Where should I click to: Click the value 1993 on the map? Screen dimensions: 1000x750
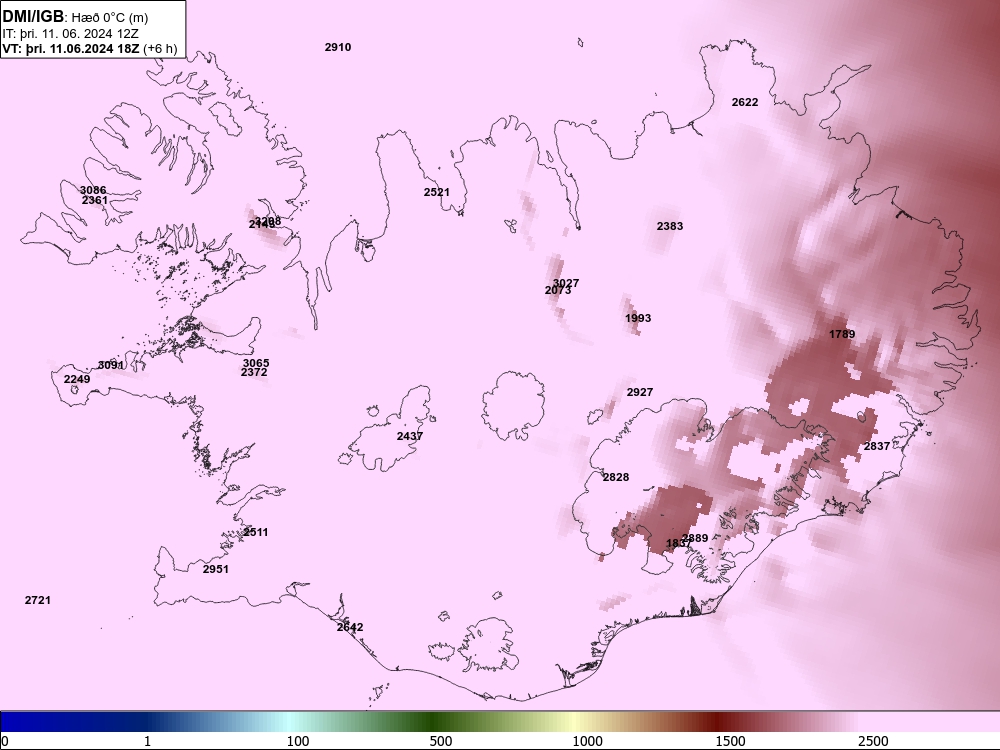pyautogui.click(x=638, y=318)
